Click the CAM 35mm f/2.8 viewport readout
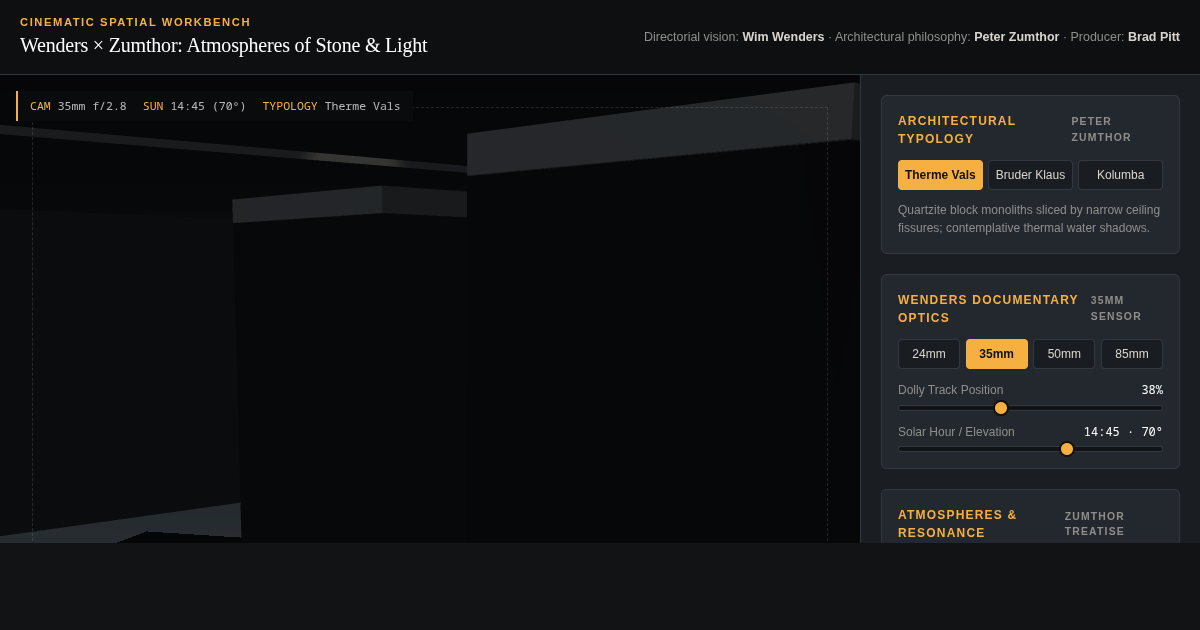This screenshot has width=1200, height=630. pyautogui.click(x=78, y=106)
